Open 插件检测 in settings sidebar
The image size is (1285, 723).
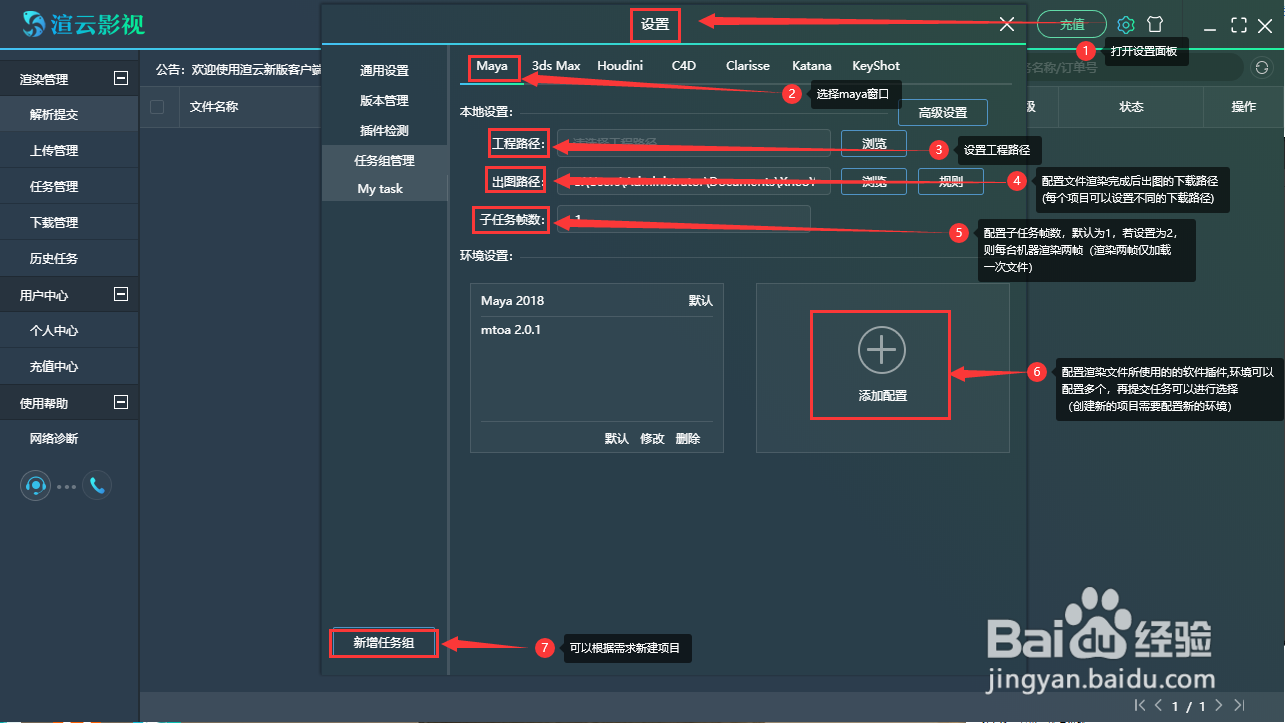(385, 131)
